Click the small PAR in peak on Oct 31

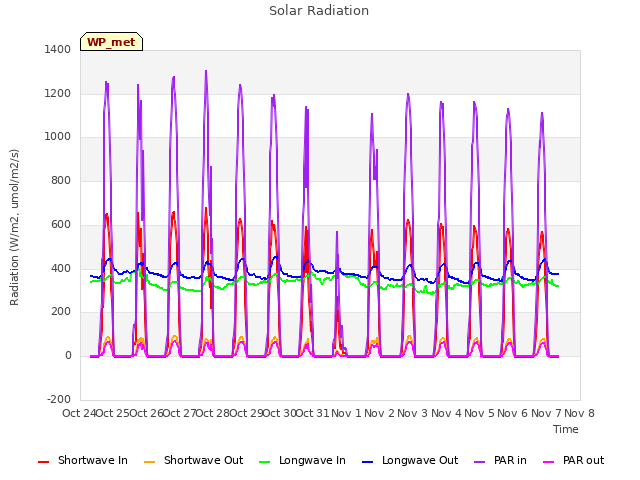(x=337, y=232)
